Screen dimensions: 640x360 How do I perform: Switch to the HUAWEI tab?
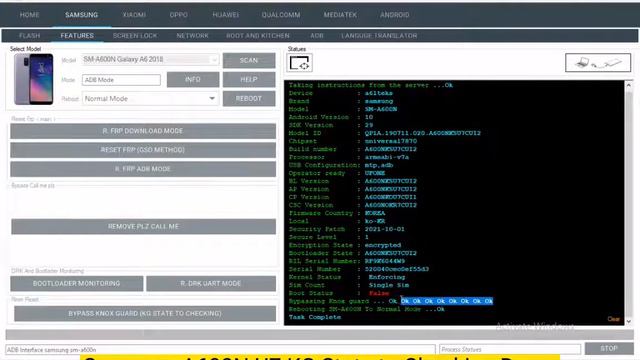pyautogui.click(x=226, y=15)
